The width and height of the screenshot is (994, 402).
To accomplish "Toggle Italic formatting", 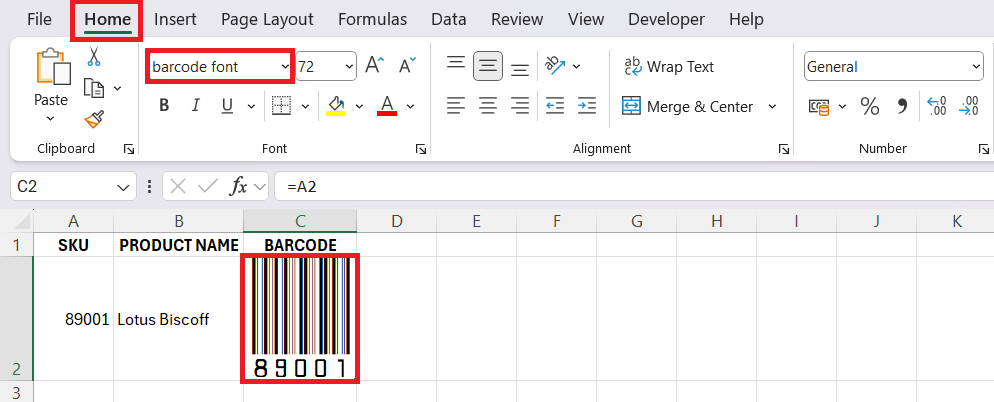I will 195,106.
